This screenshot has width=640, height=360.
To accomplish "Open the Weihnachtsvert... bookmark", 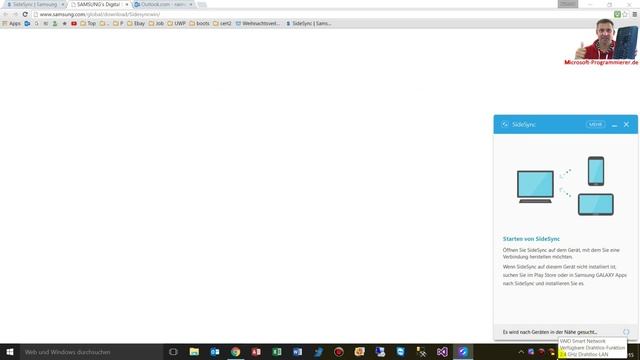I will (258, 24).
